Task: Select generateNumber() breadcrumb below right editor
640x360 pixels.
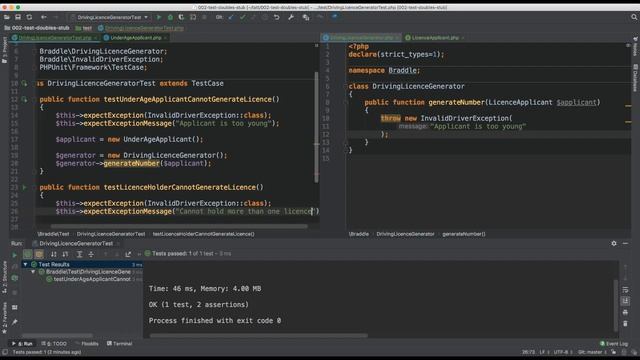Action: click(x=464, y=234)
